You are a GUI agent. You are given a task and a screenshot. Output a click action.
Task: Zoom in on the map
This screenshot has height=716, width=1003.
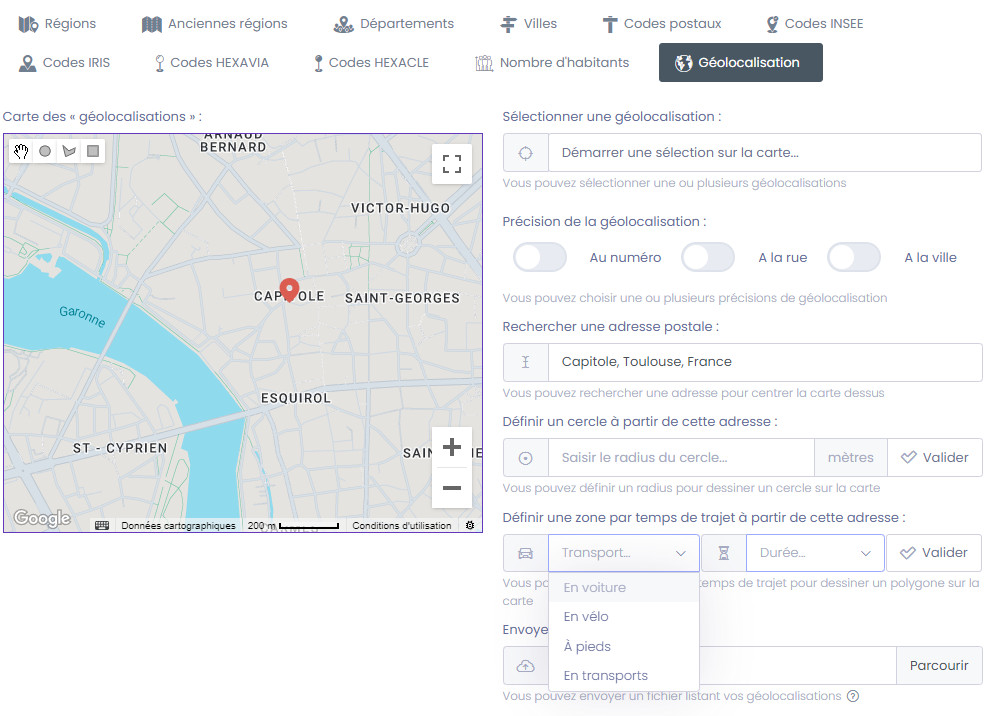tap(451, 447)
